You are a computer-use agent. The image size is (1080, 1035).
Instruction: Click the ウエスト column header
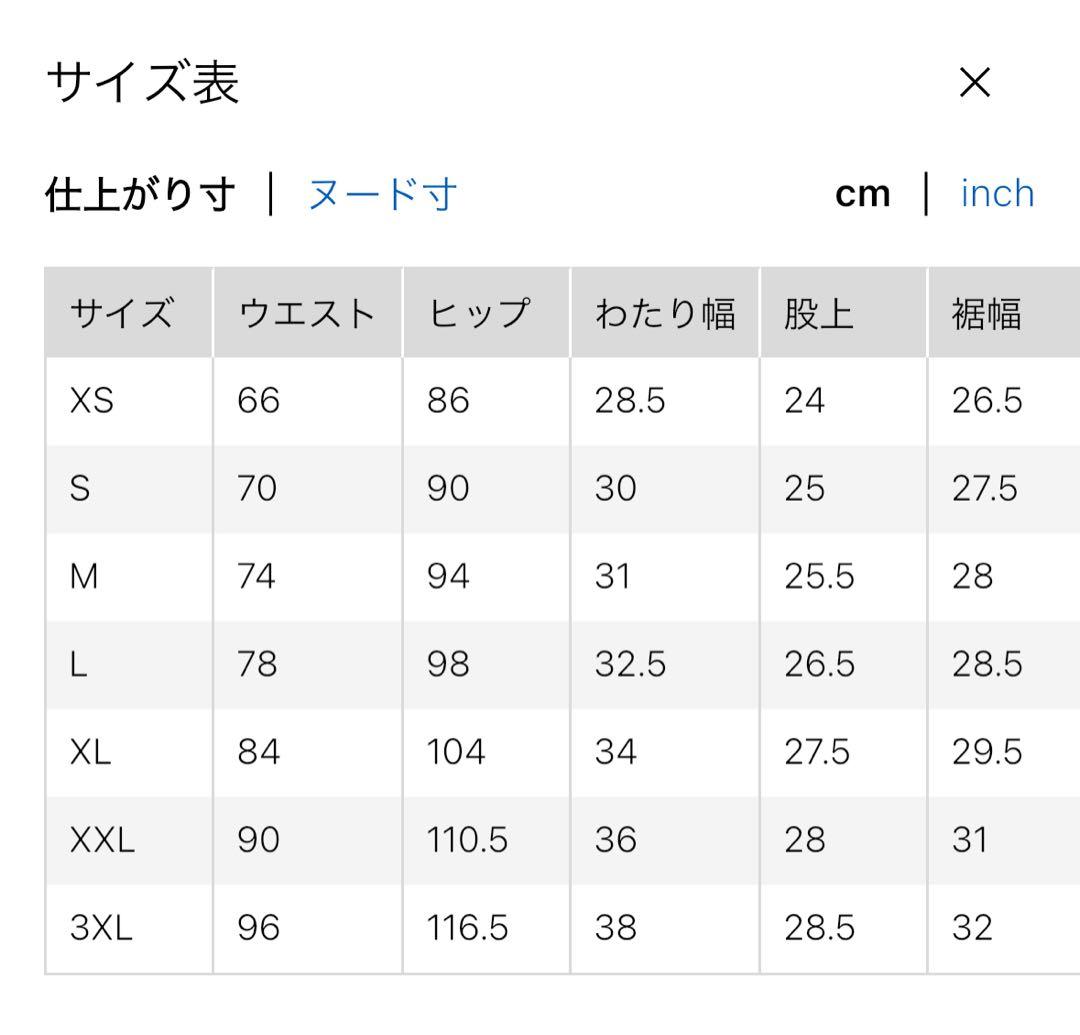306,314
